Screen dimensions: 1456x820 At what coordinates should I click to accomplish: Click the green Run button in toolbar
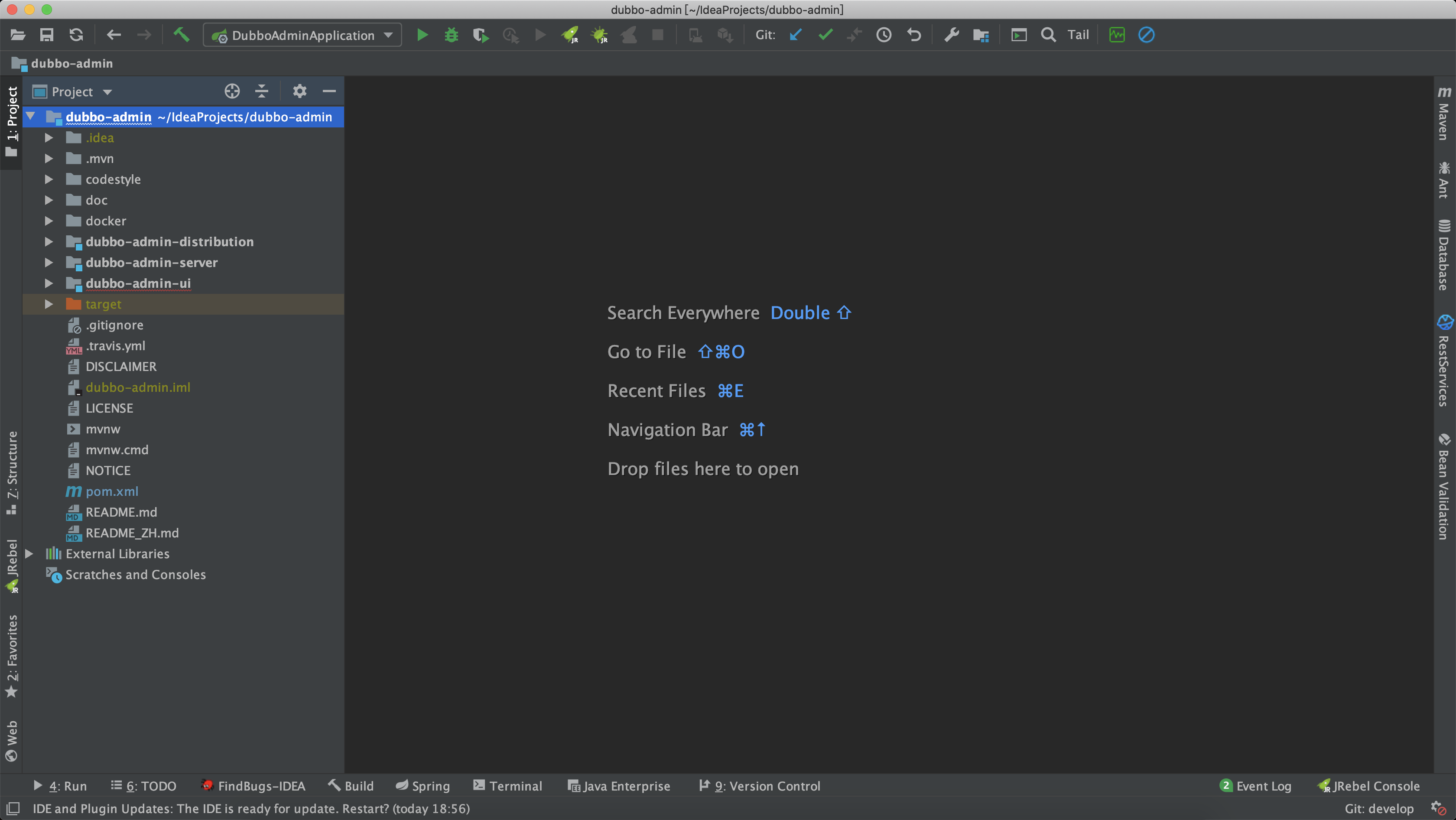point(422,35)
